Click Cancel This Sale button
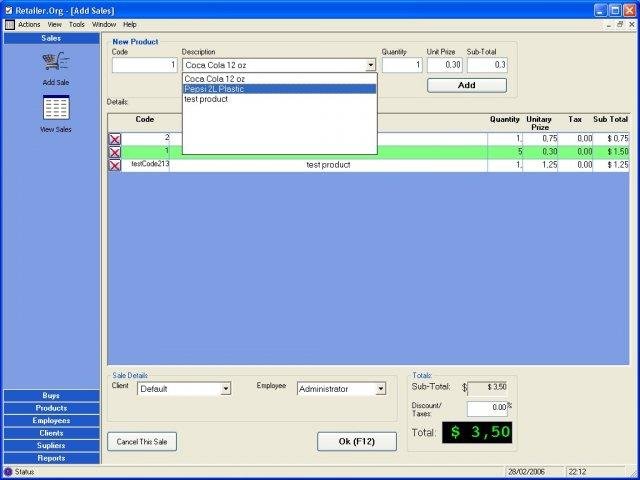The image size is (640, 480). [x=142, y=442]
